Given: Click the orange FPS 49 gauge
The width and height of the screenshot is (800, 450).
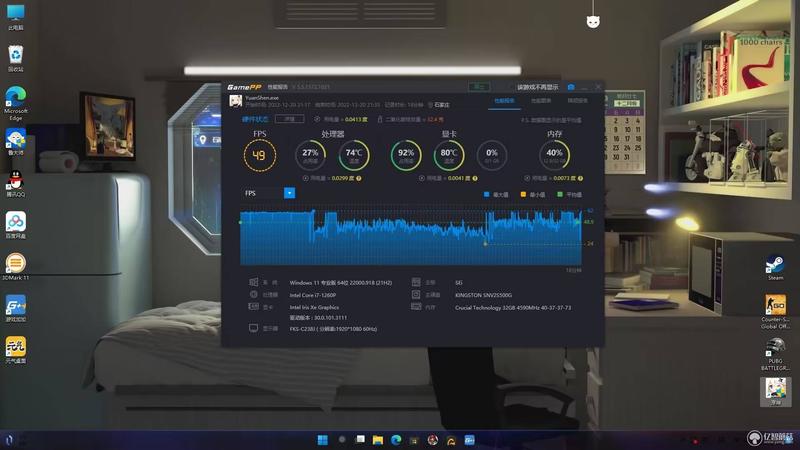Looking at the screenshot, I should [x=260, y=155].
